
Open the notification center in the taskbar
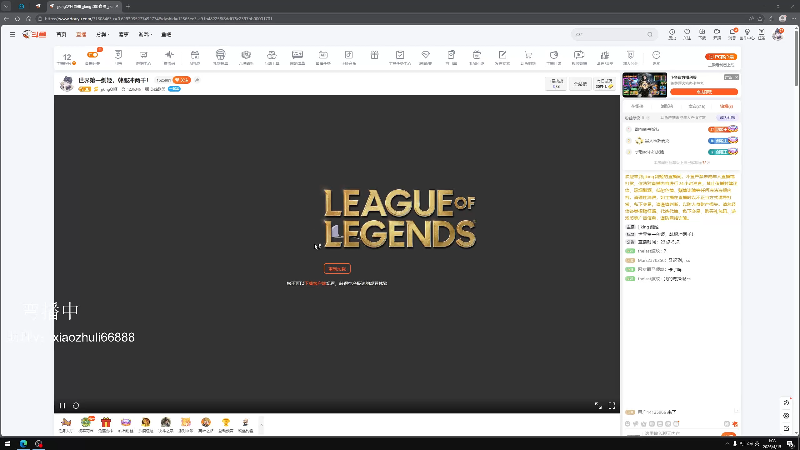pos(790,444)
